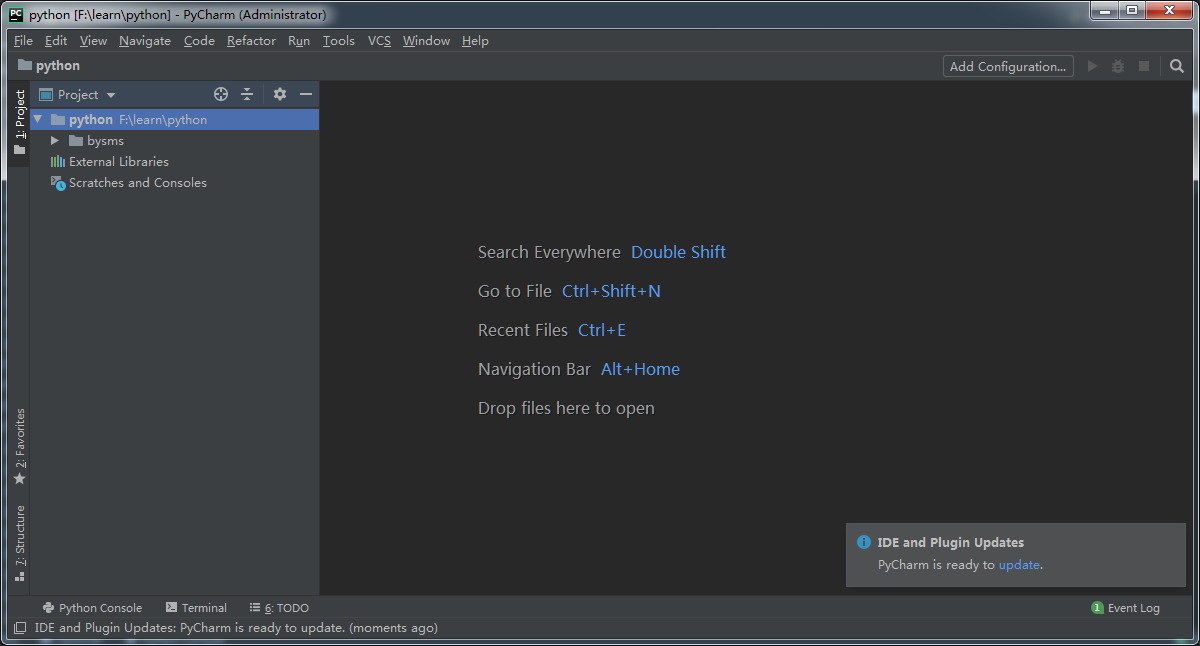This screenshot has width=1200, height=646.
Task: Click the locate/scroll from source icon
Action: click(x=221, y=94)
